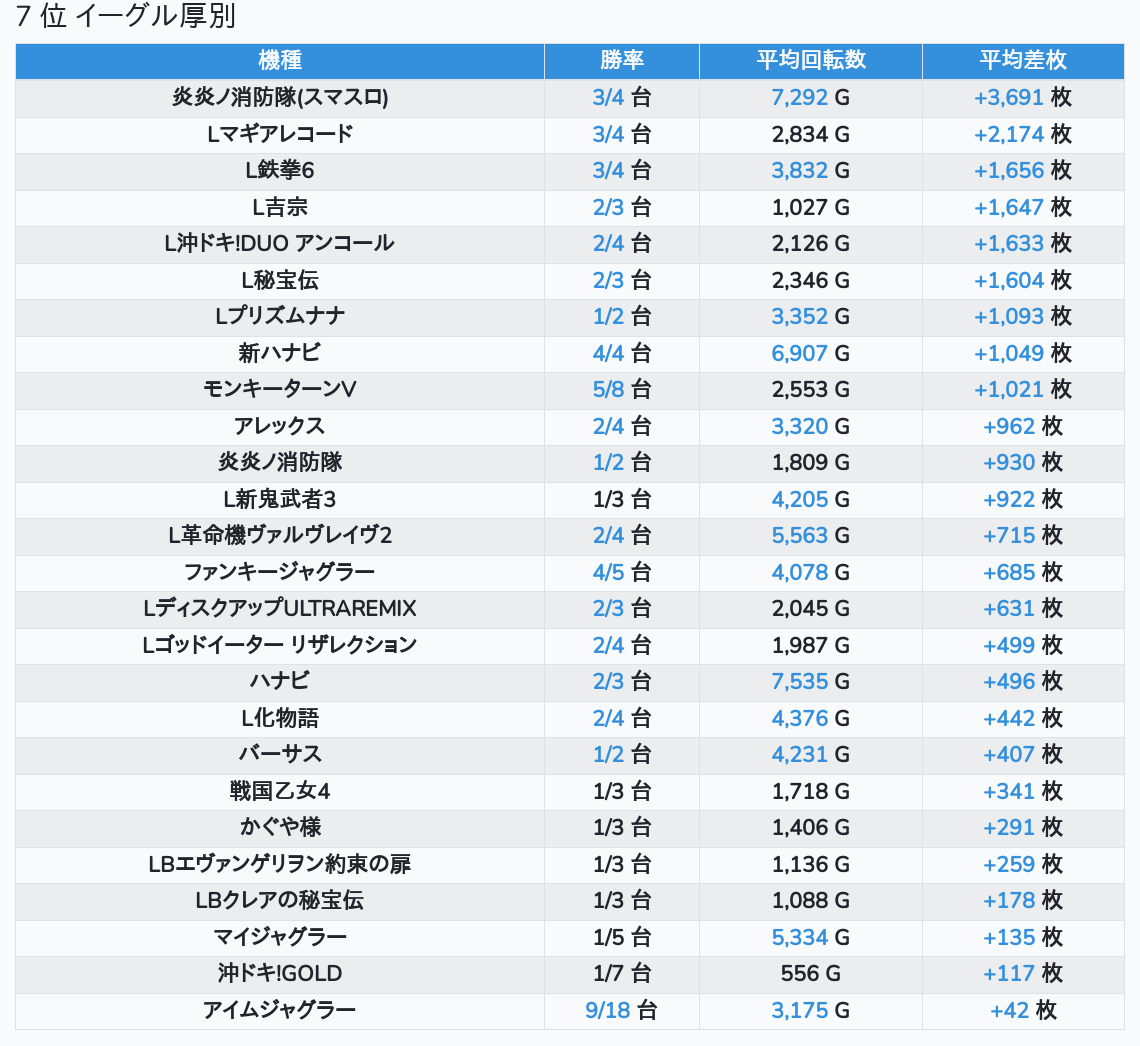Click the 機種 column header
The image size is (1140, 1046).
pos(279,60)
